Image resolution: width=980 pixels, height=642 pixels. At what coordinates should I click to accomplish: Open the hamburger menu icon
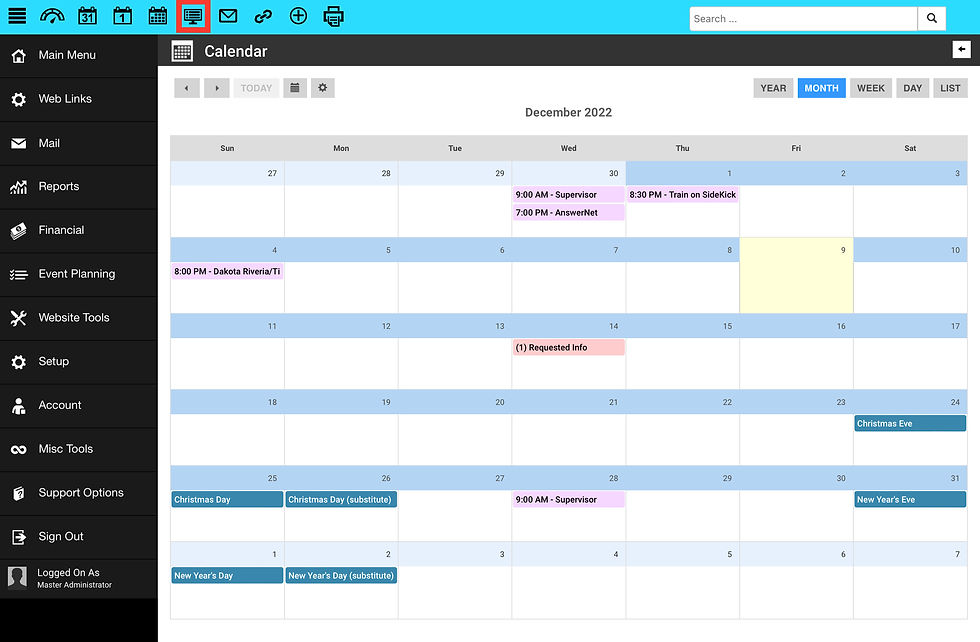(18, 16)
